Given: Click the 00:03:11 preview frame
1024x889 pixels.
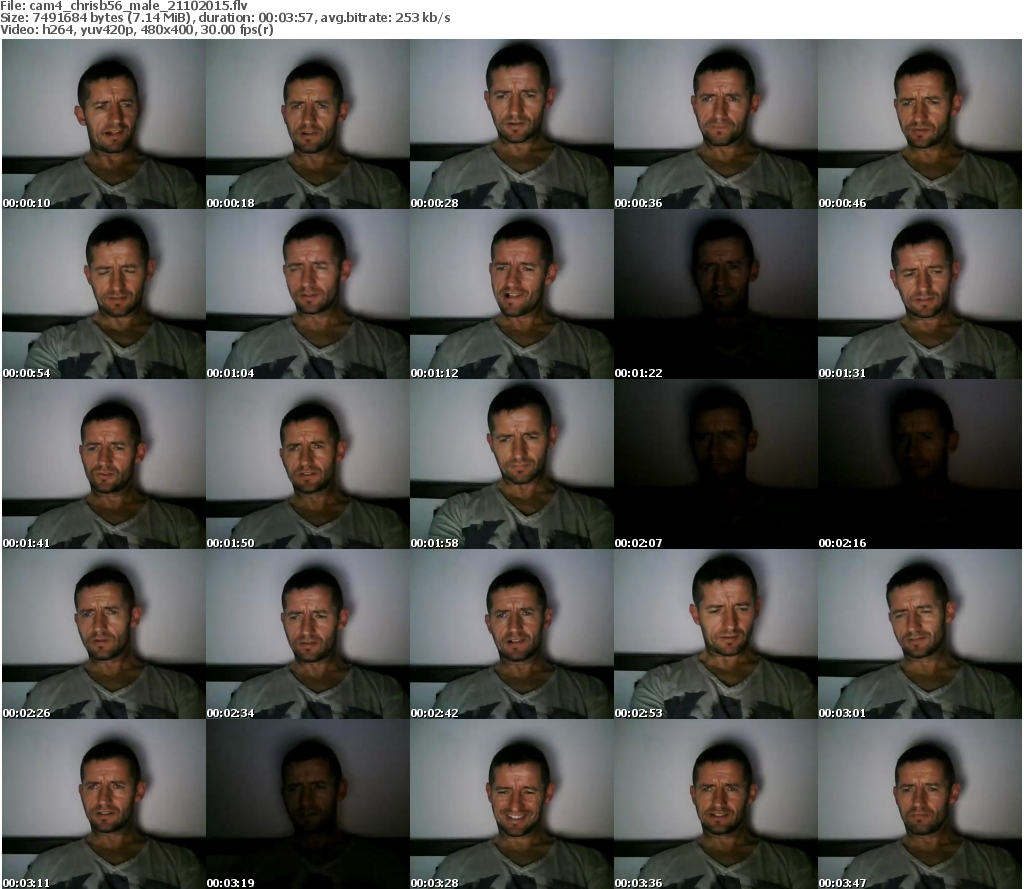Looking at the screenshot, I should point(104,803).
